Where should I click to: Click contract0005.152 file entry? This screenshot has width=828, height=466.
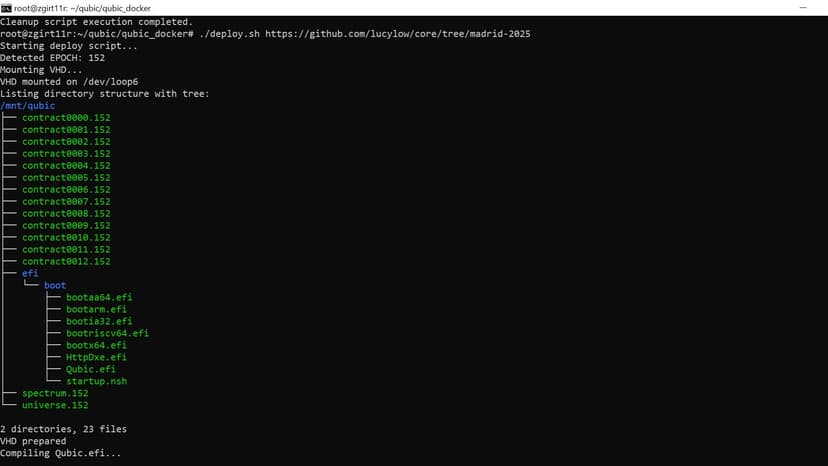tap(66, 178)
